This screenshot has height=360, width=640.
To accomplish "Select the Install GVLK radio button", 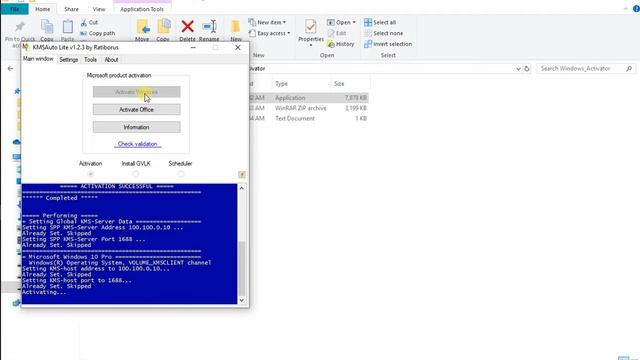I will pyautogui.click(x=136, y=174).
